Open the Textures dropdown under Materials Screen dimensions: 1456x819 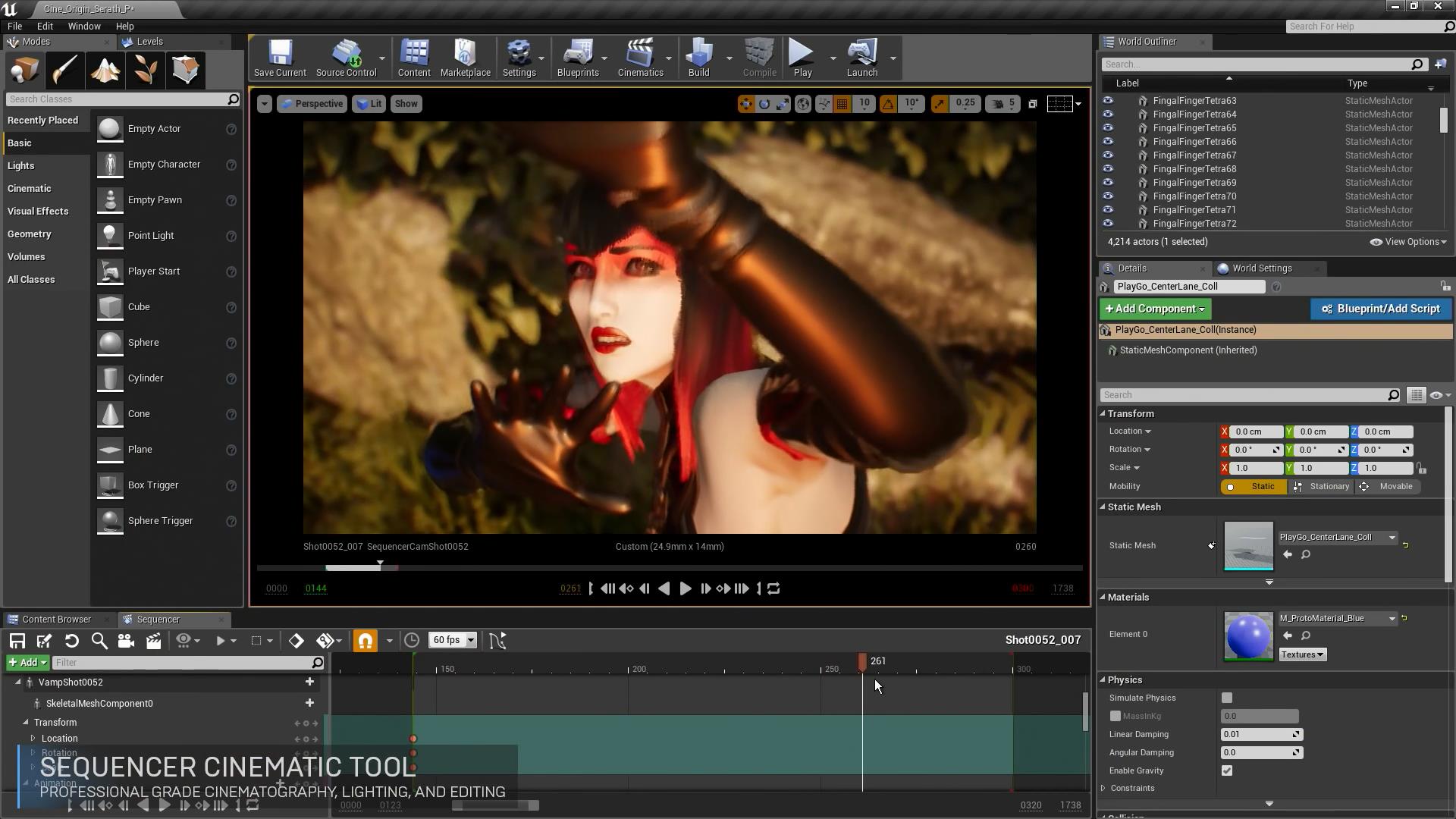point(1302,654)
